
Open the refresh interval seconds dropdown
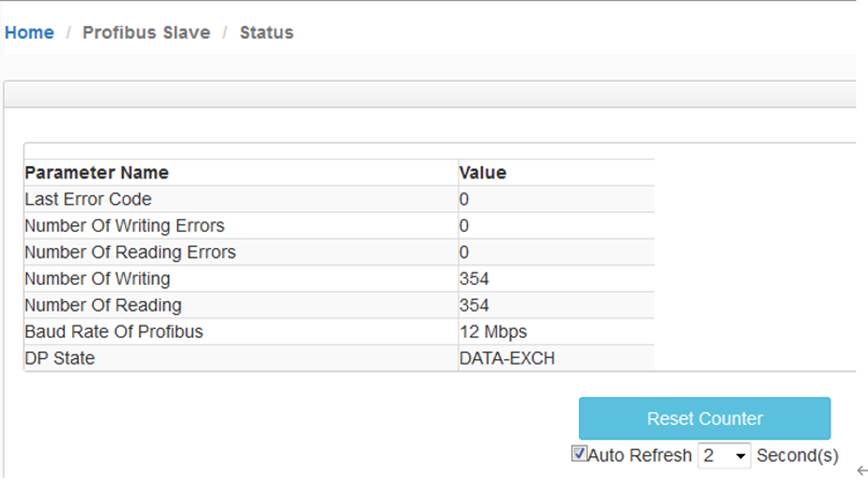coord(724,456)
